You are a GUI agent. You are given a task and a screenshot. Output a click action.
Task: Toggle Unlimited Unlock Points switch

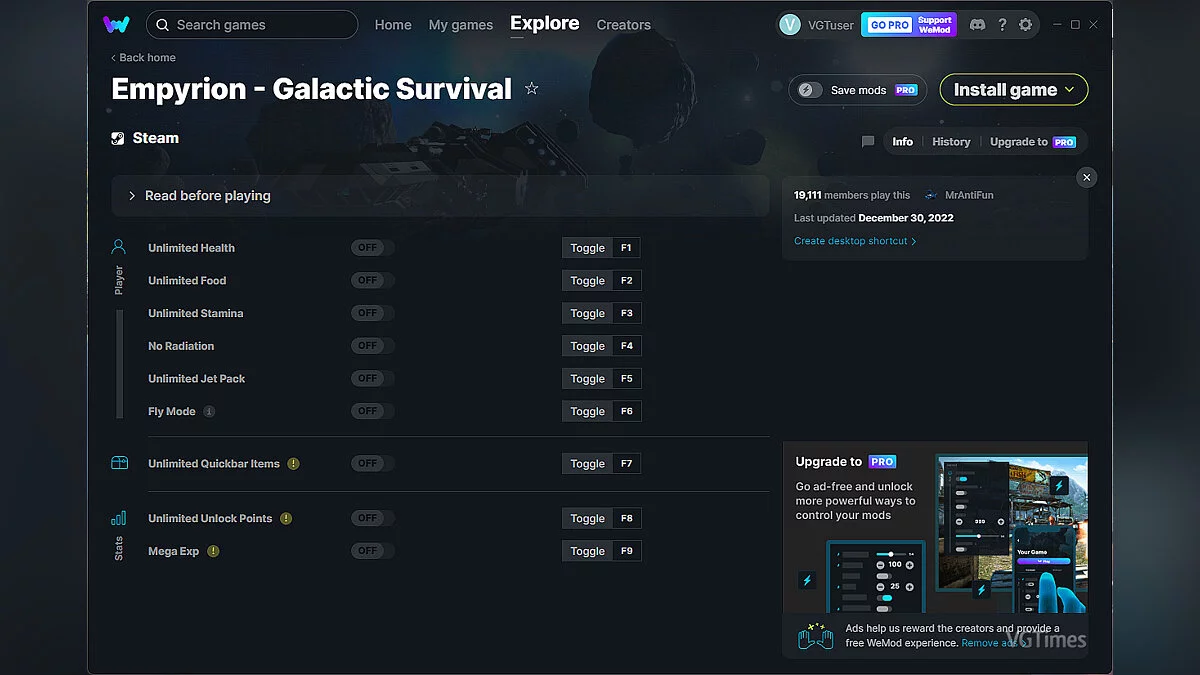click(x=372, y=518)
